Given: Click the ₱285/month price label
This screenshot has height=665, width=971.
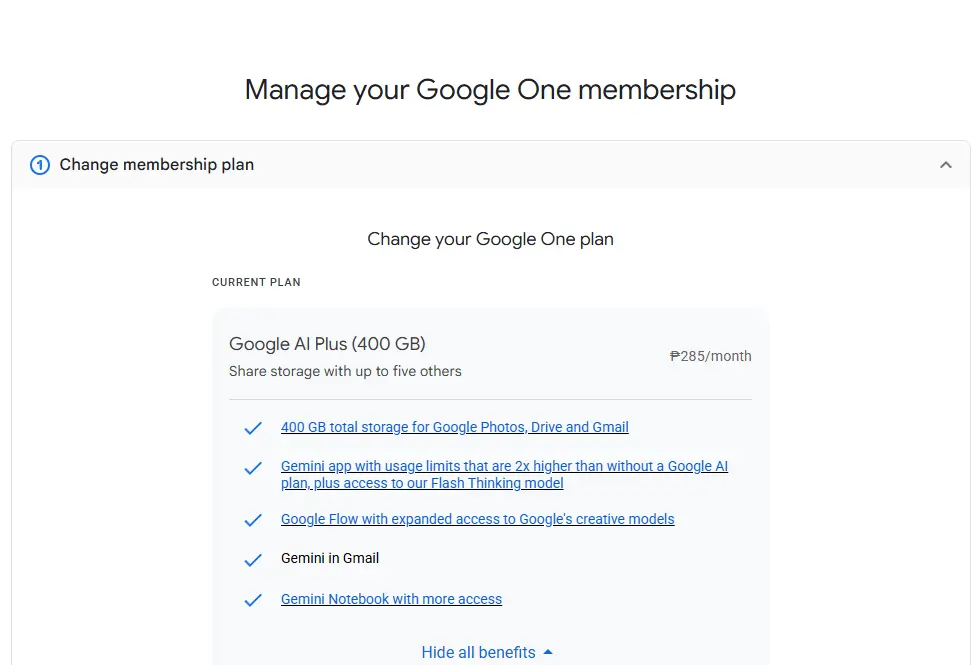Looking at the screenshot, I should coord(710,356).
